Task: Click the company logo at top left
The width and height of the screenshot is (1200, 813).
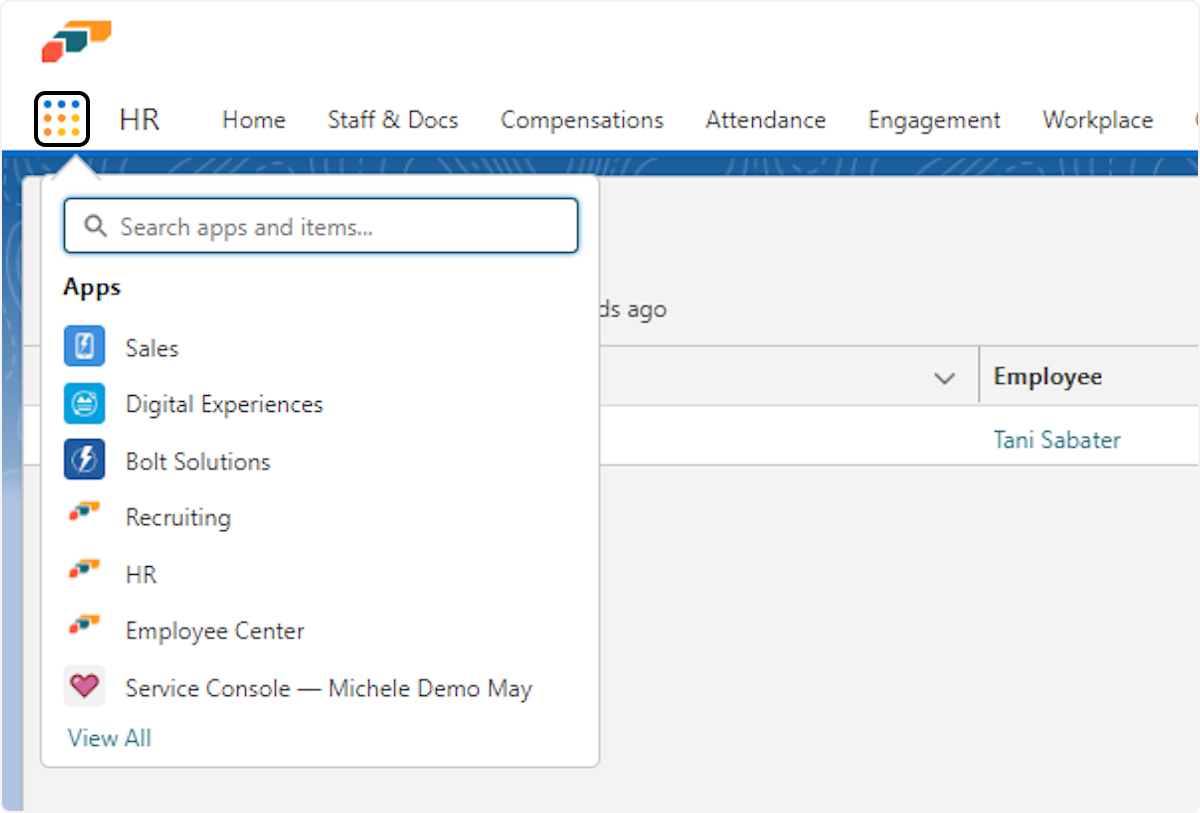Action: pyautogui.click(x=76, y=42)
